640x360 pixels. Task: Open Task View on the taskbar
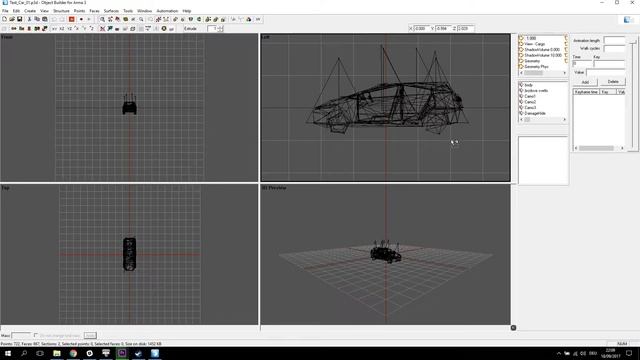(40, 353)
